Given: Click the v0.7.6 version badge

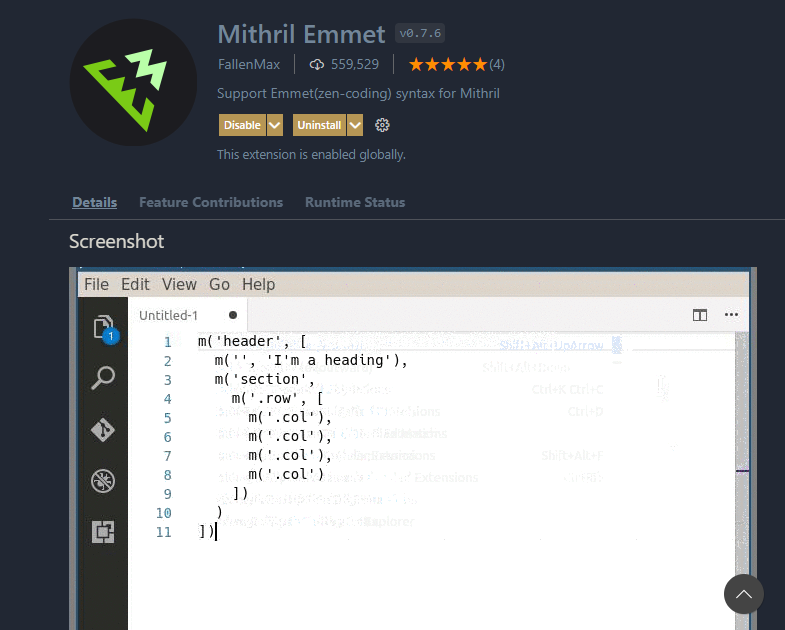Looking at the screenshot, I should click(420, 34).
